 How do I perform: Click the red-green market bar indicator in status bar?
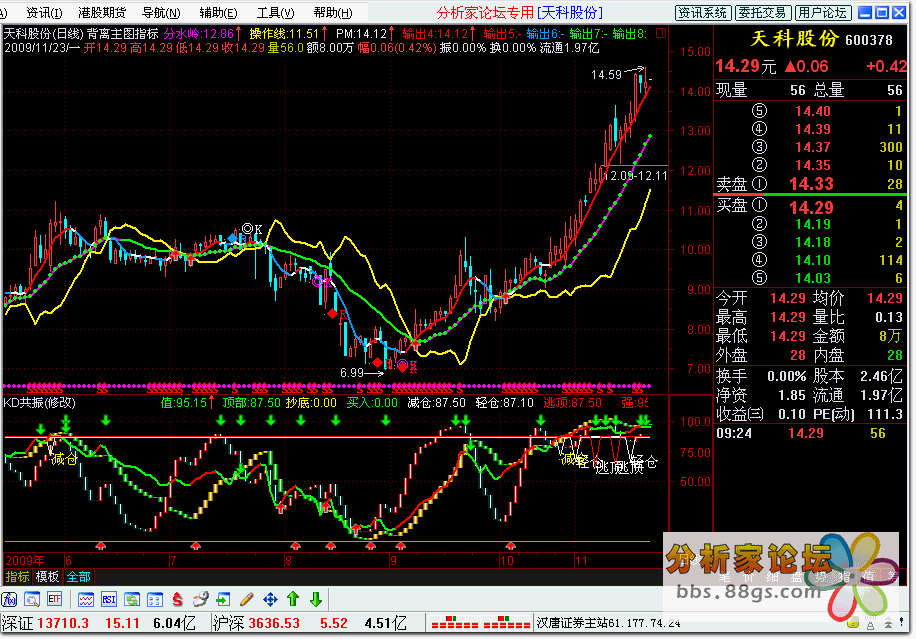point(480,623)
